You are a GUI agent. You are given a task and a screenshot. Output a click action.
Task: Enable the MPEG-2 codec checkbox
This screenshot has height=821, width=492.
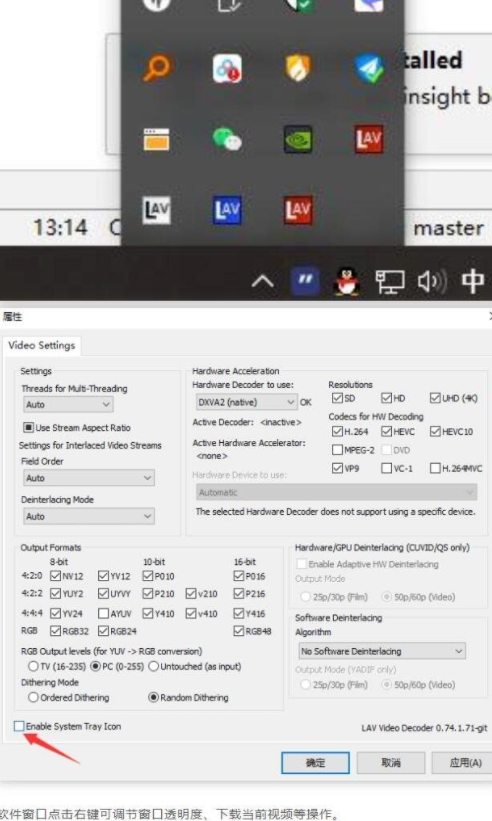(337, 450)
